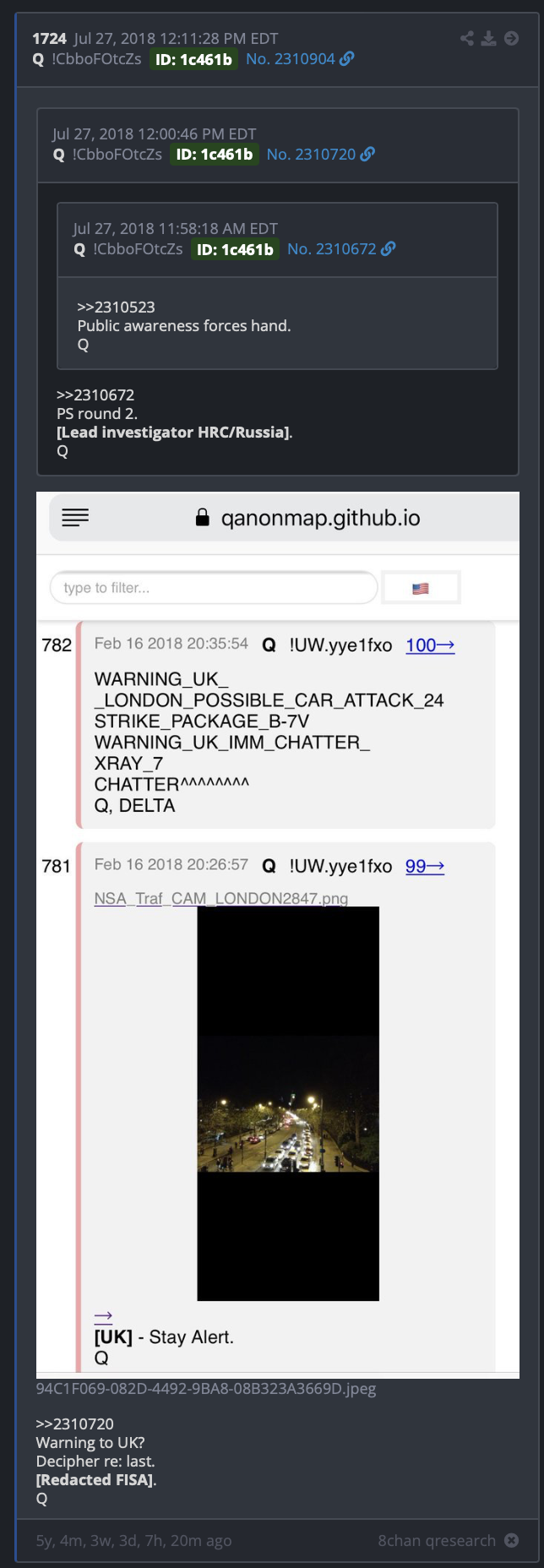Click the link icon beside No. 2310672
The width and height of the screenshot is (544, 1568).
click(x=388, y=248)
